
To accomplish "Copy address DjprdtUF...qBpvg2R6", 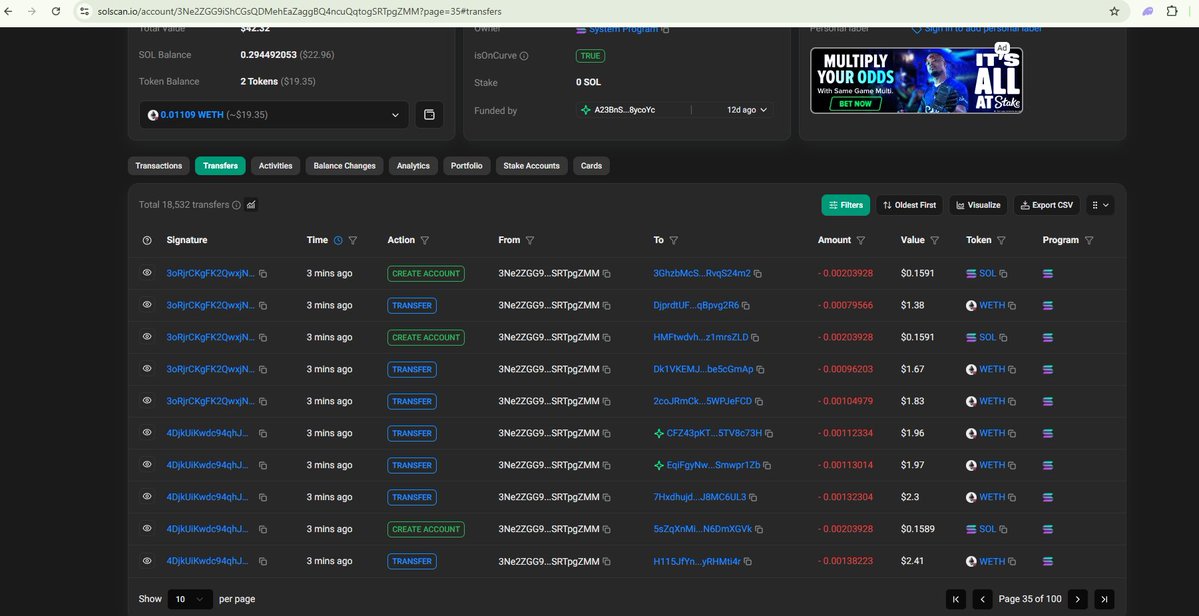I will tap(746, 306).
